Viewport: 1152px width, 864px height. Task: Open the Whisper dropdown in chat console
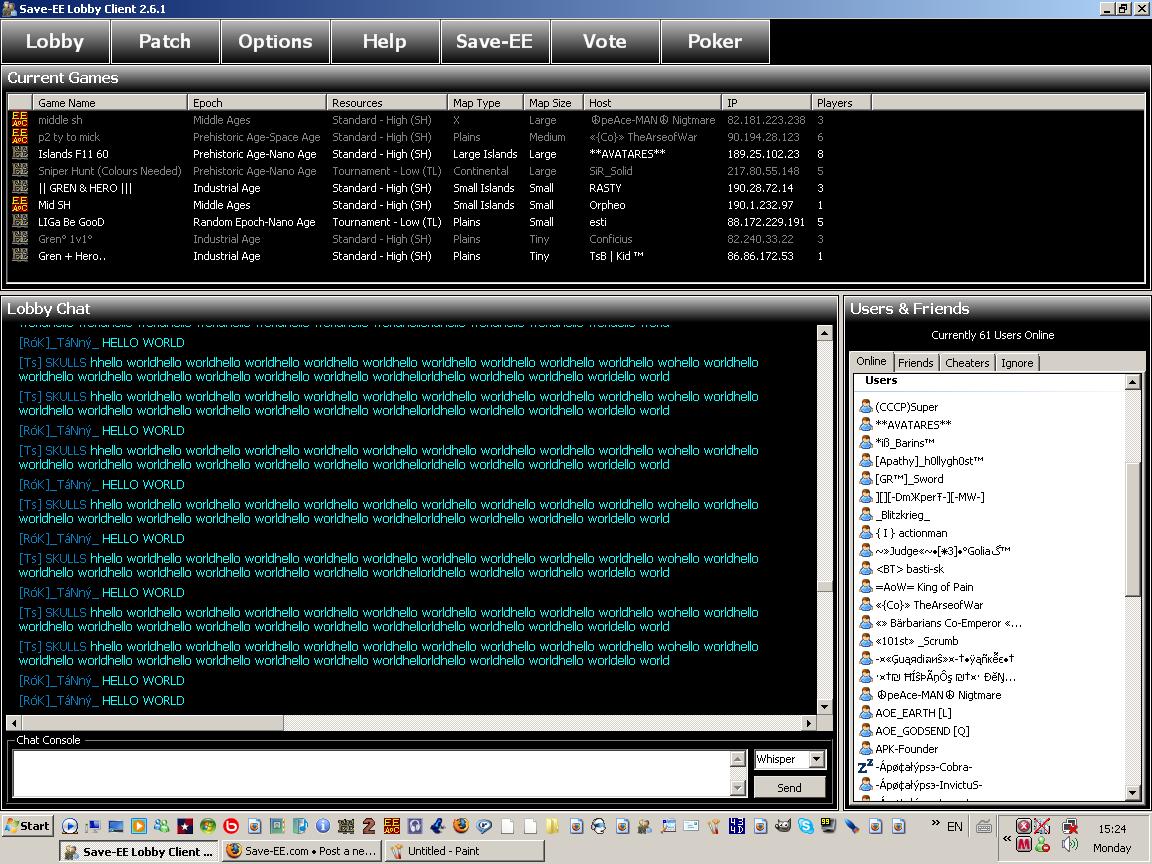pyautogui.click(x=816, y=759)
